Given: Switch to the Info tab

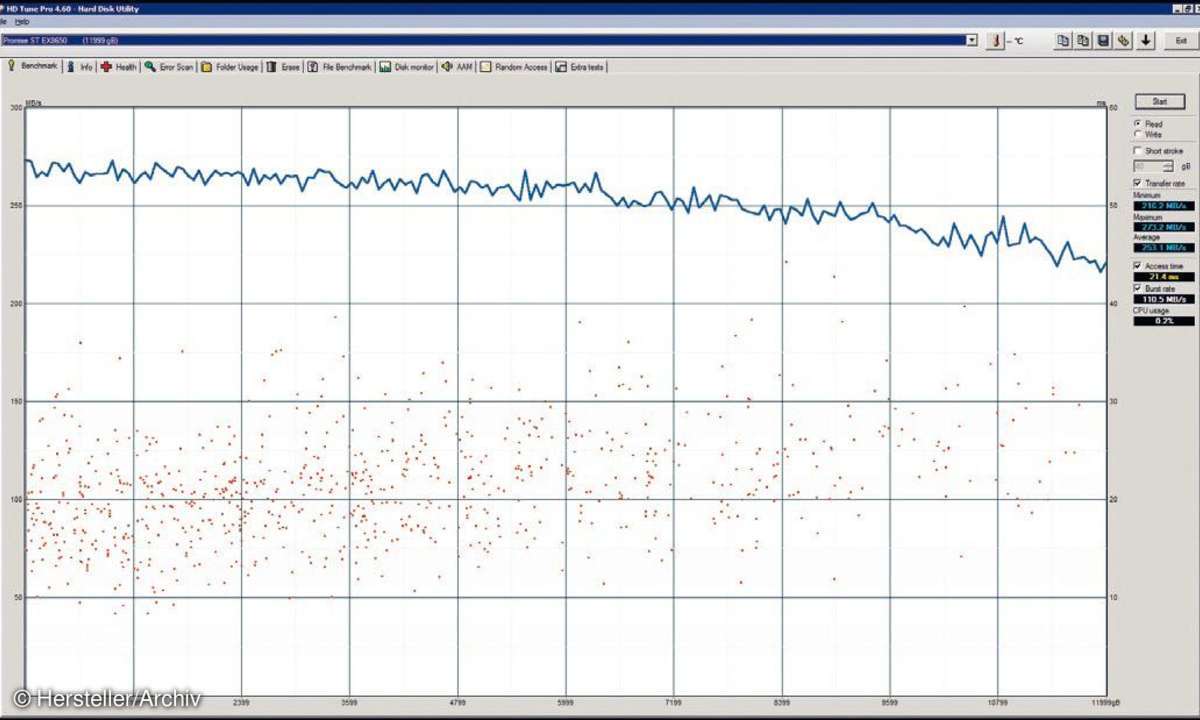Looking at the screenshot, I should pos(79,67).
